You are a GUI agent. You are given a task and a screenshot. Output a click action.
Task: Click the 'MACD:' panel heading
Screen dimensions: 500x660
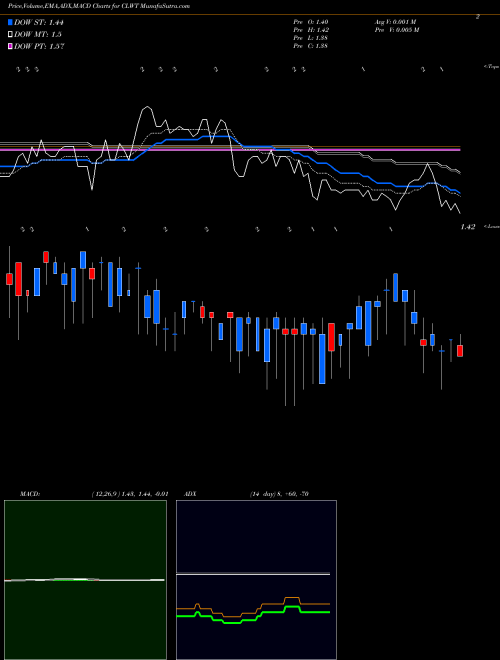pyautogui.click(x=30, y=494)
